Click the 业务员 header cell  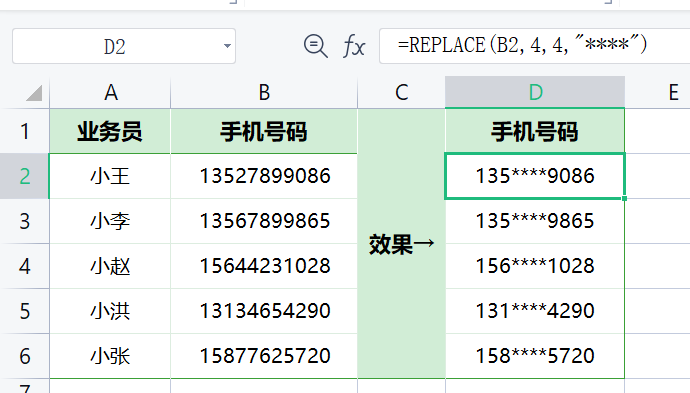tap(110, 131)
